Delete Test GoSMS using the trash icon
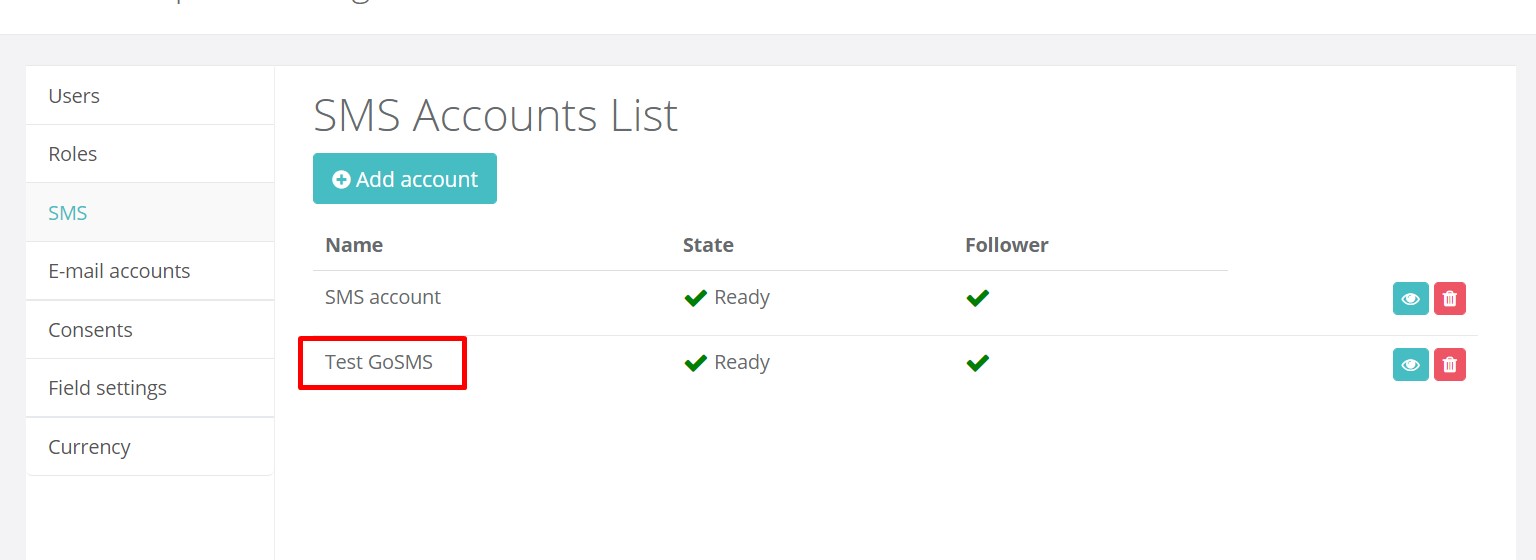The width and height of the screenshot is (1536, 560). click(x=1450, y=364)
